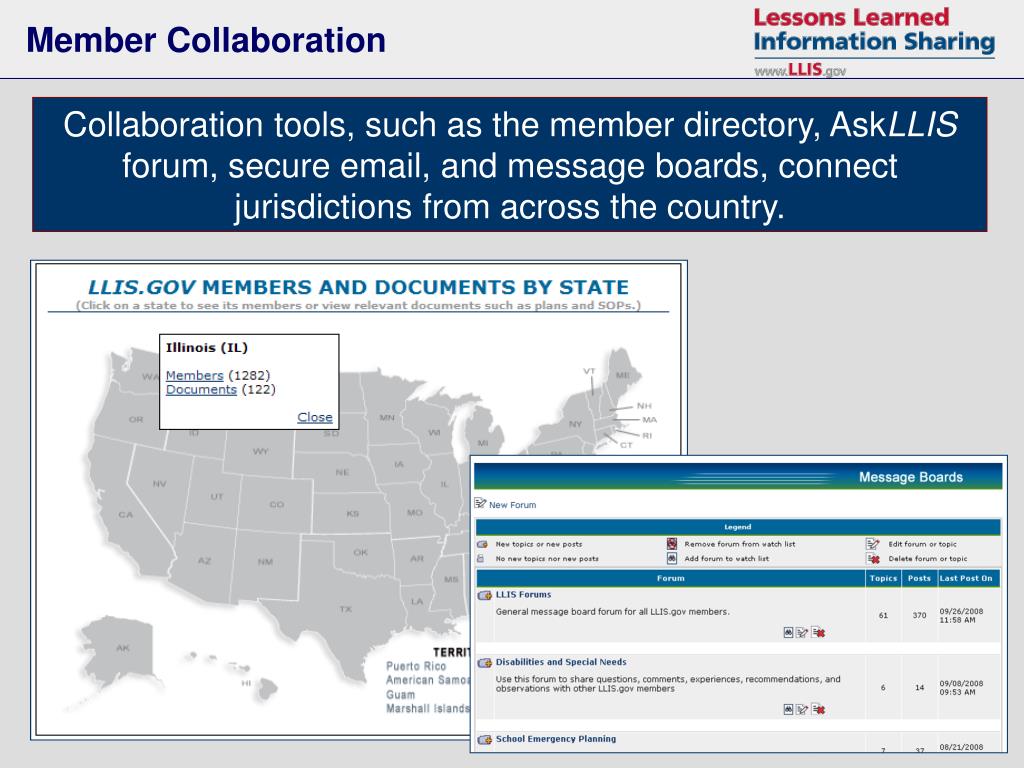Select Oregon (OR) on the map
This screenshot has height=768, width=1024.
pos(136,419)
